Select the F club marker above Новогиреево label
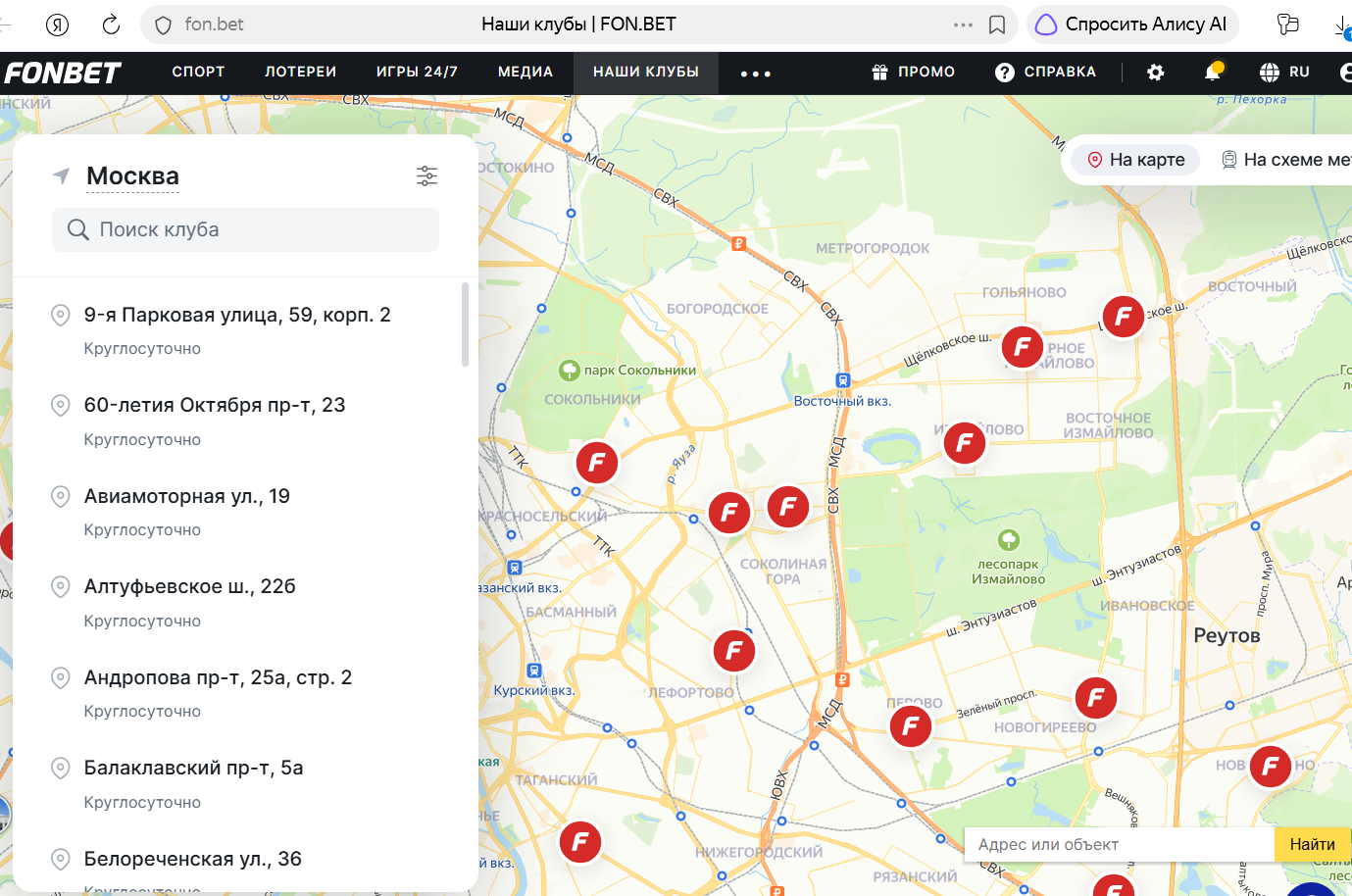Viewport: 1352px width, 896px height. 1096,698
